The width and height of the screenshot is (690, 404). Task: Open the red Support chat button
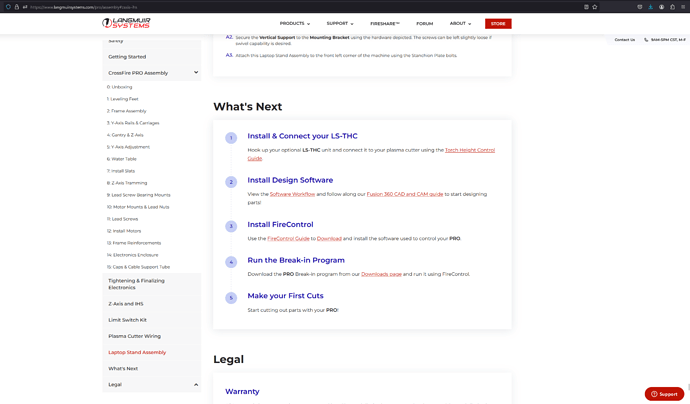point(664,394)
